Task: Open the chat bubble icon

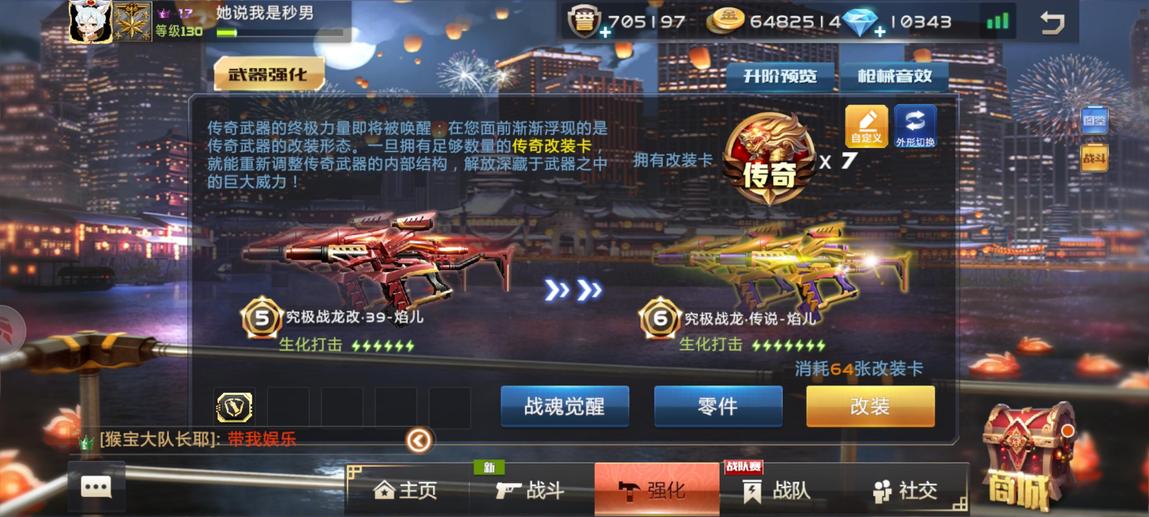Action: (96, 487)
